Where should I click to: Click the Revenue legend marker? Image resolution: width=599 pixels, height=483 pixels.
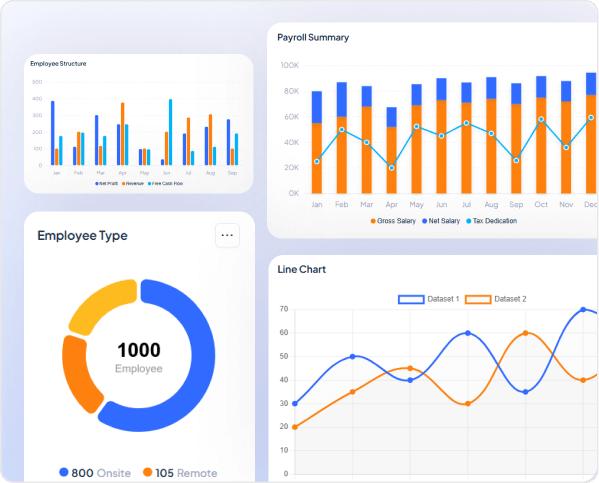pyautogui.click(x=124, y=184)
